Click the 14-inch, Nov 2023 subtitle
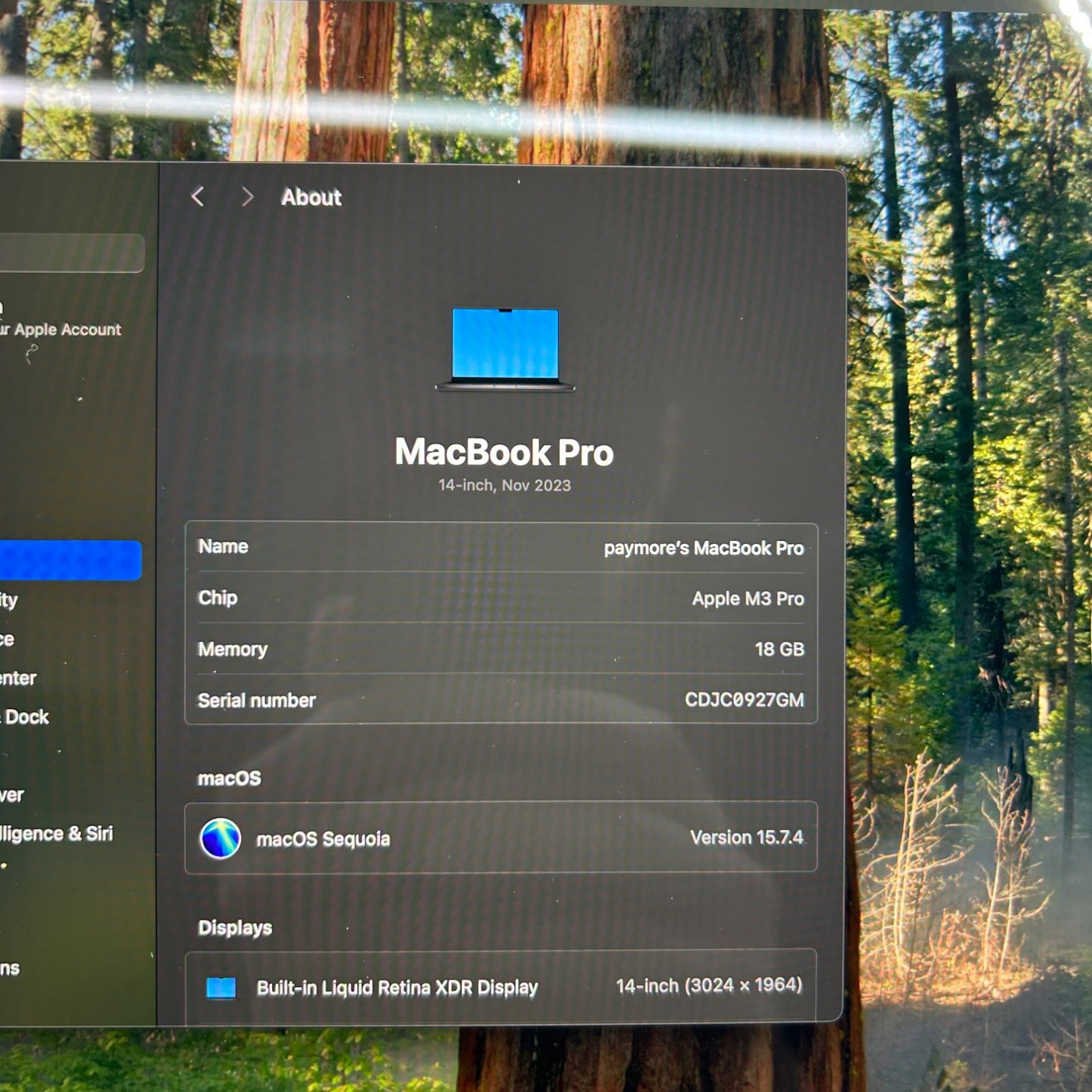The height and width of the screenshot is (1092, 1092). [505, 485]
